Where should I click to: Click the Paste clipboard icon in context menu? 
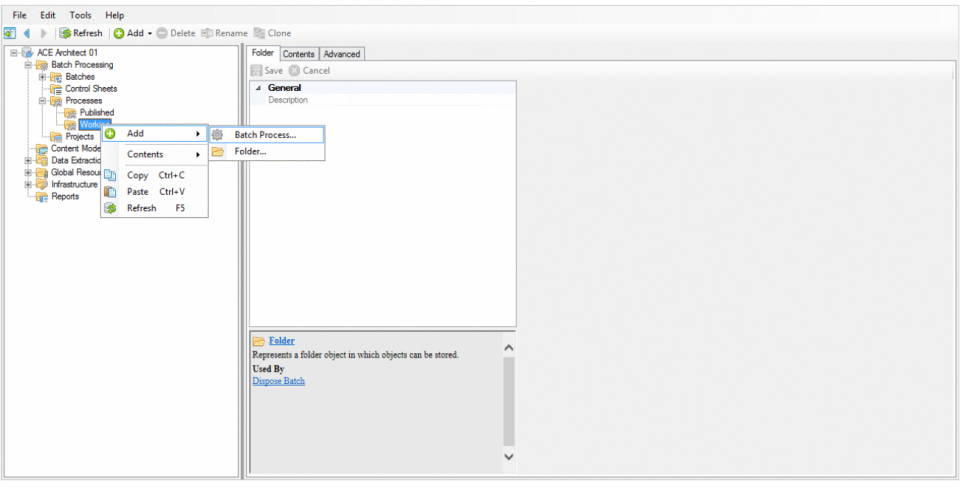click(110, 192)
